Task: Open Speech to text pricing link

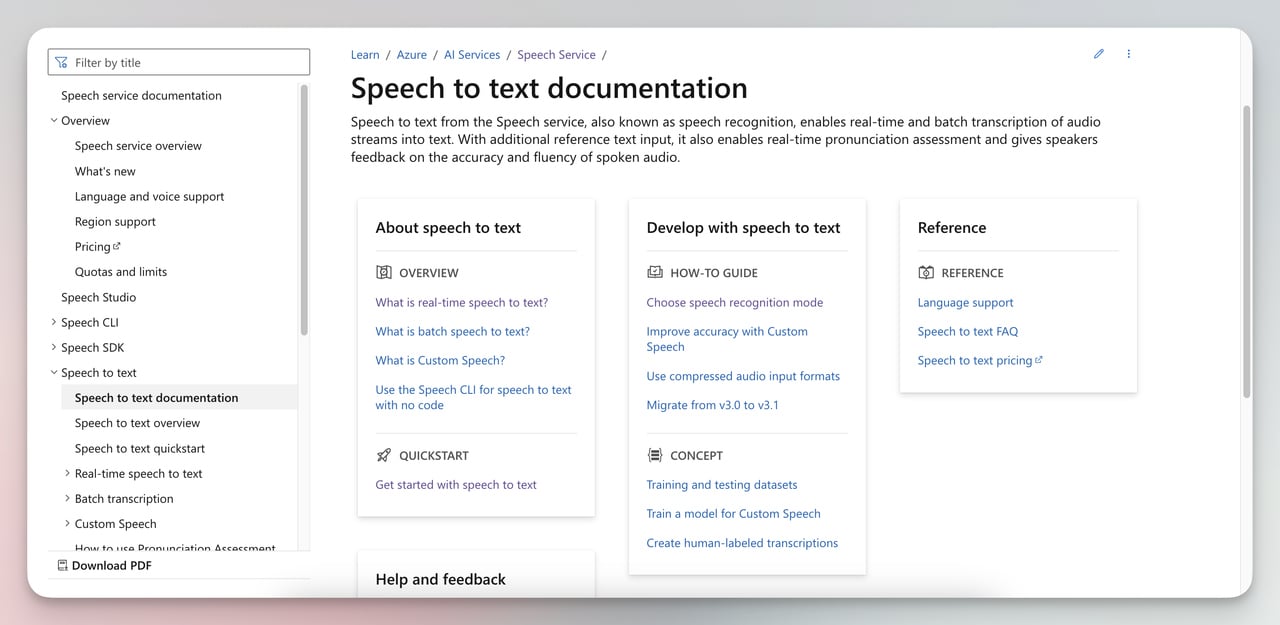Action: 975,361
